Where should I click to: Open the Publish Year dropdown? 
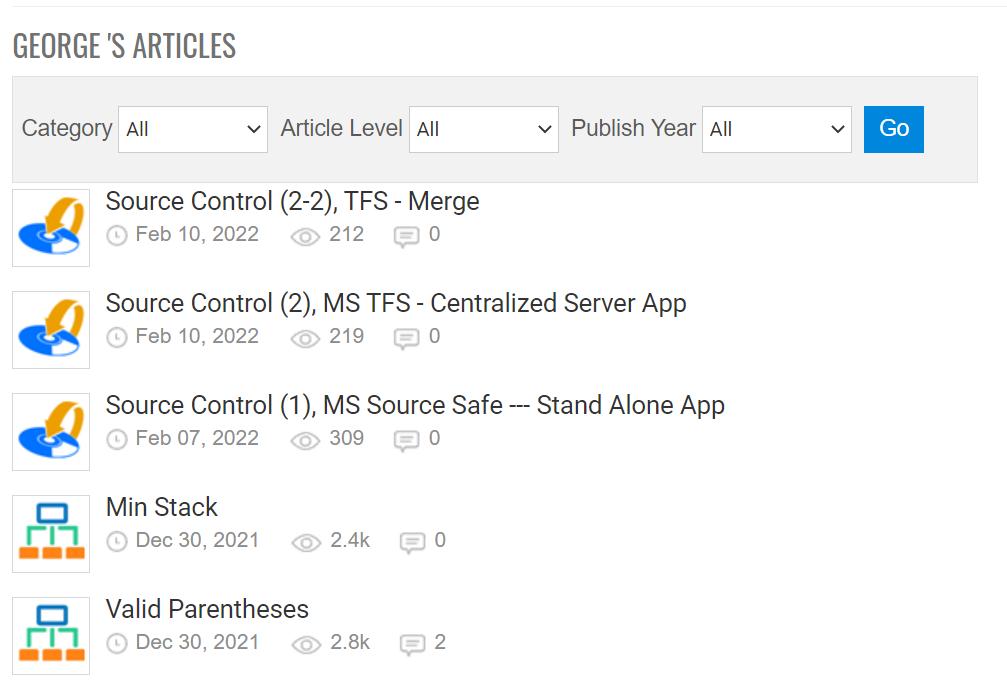pyautogui.click(x=776, y=129)
